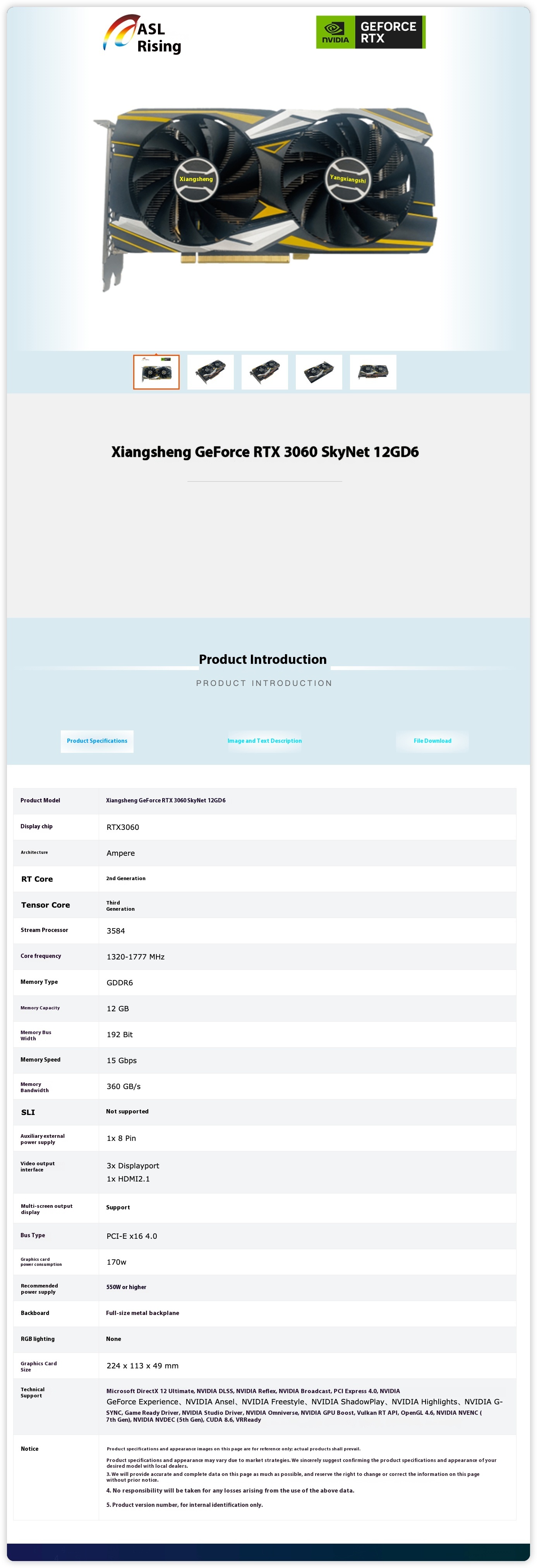The height and width of the screenshot is (1568, 537).
Task: Open the File Download tab
Action: tap(432, 741)
